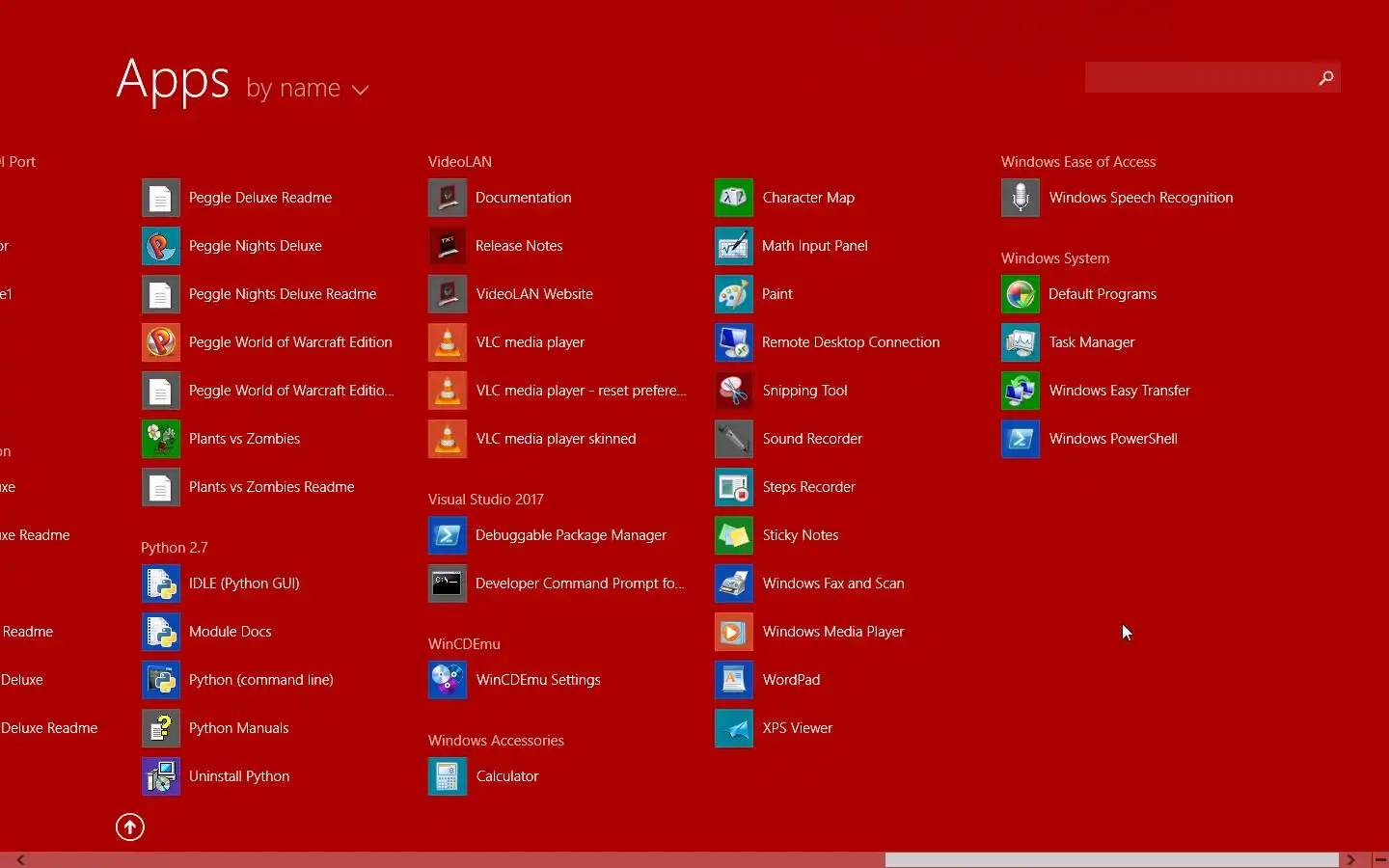Launch the Calculator icon

(x=448, y=776)
